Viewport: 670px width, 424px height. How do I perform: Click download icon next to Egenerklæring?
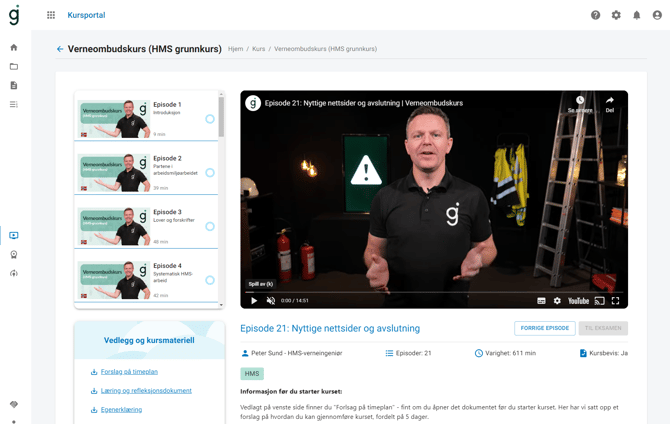pos(94,410)
